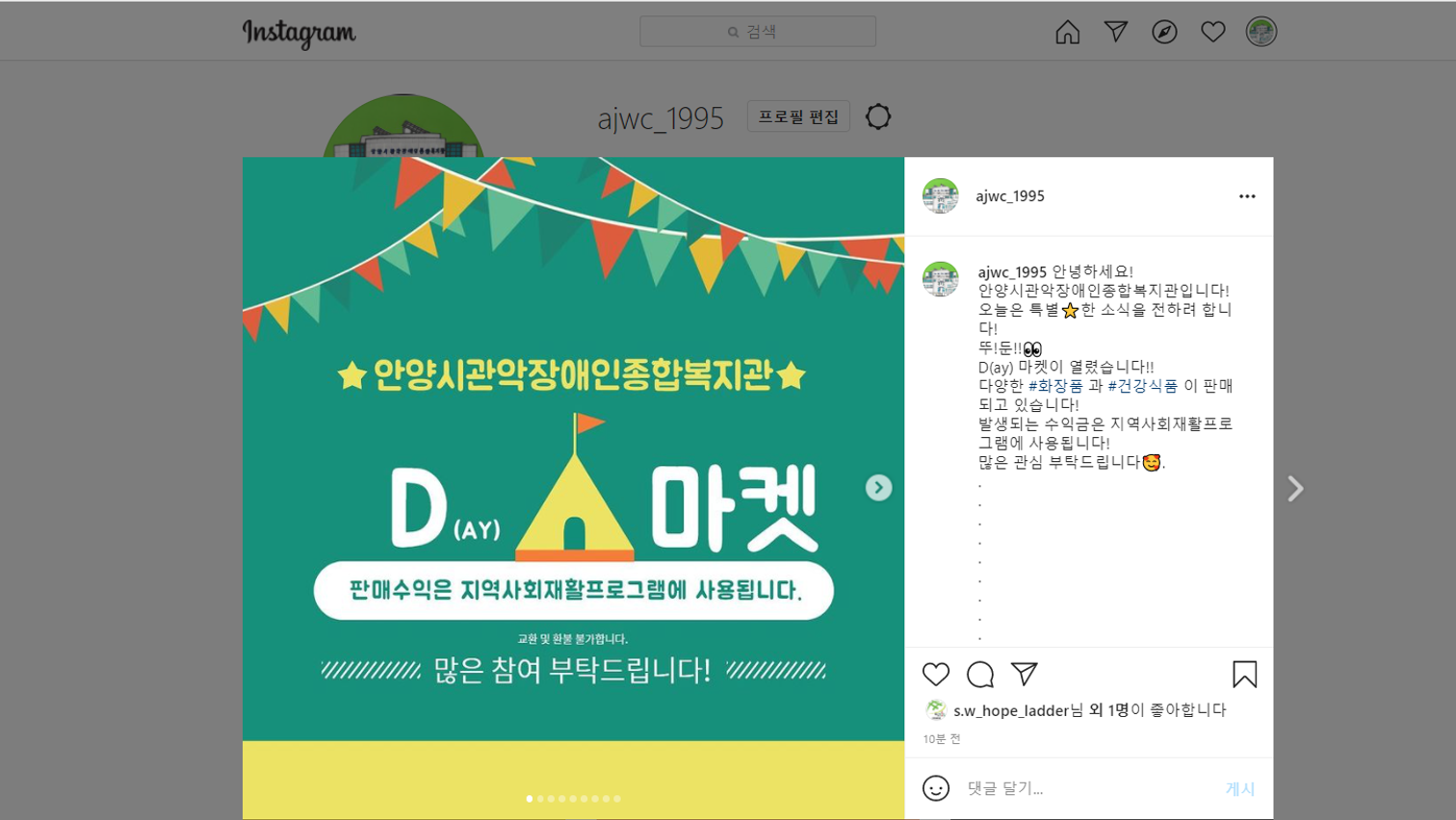Viewport: 1456px width, 820px height.
Task: Open profile avatar in top navigation
Action: point(1261,32)
